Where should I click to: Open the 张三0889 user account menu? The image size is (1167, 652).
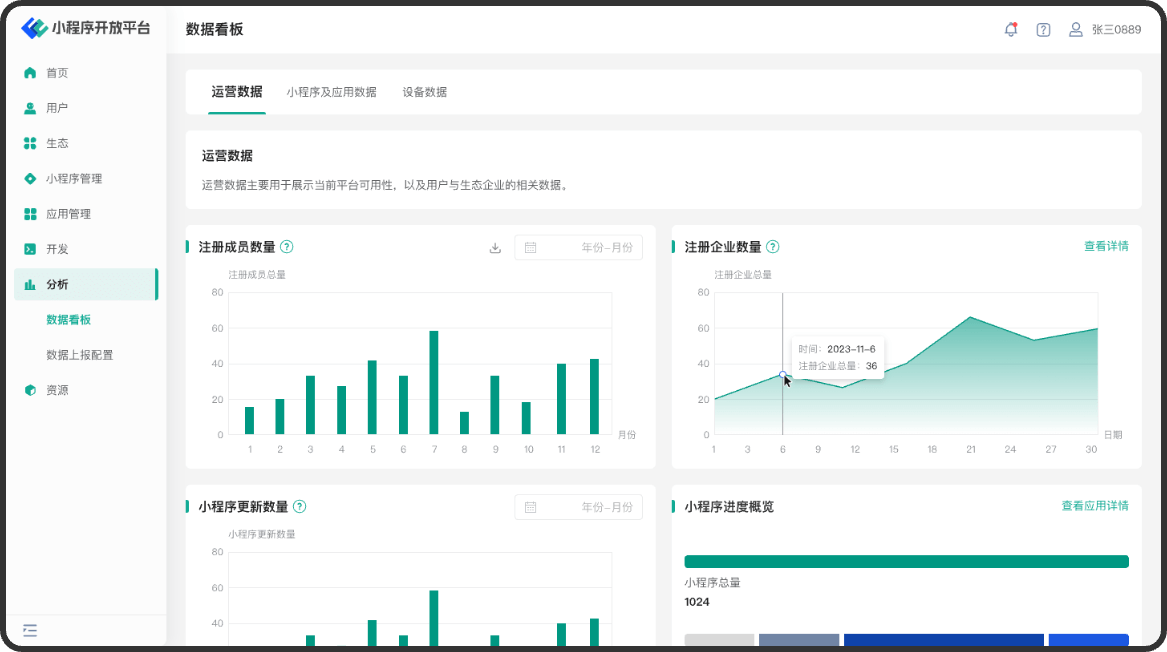coord(1105,30)
